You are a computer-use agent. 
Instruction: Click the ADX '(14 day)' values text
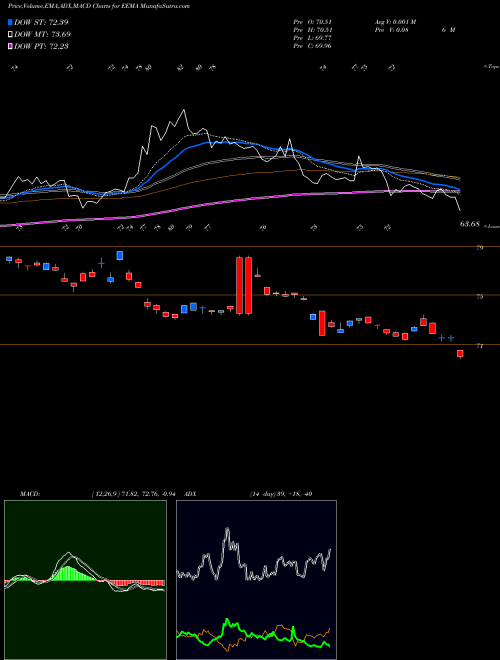coord(281,494)
